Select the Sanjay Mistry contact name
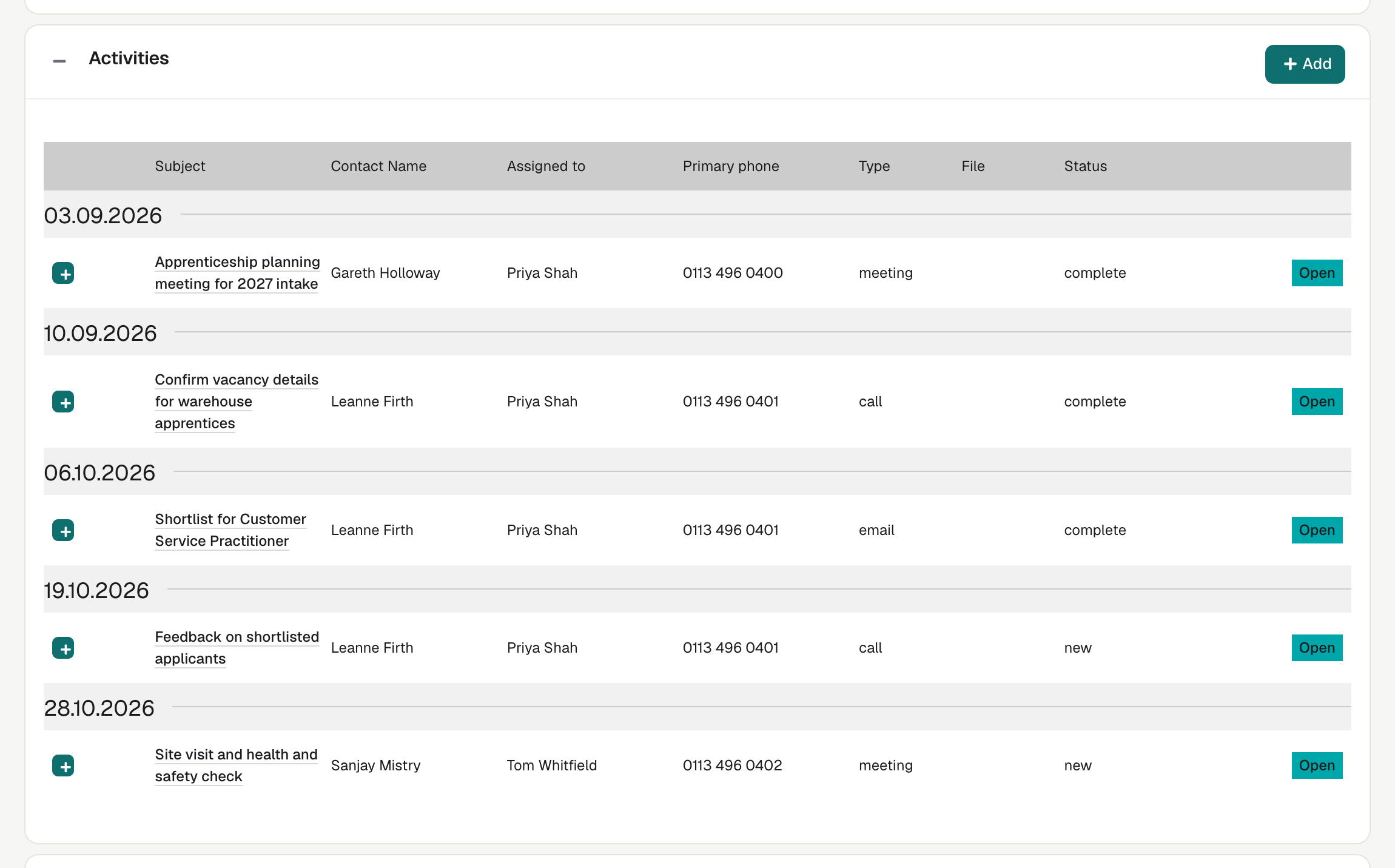The height and width of the screenshot is (868, 1395). pyautogui.click(x=375, y=765)
